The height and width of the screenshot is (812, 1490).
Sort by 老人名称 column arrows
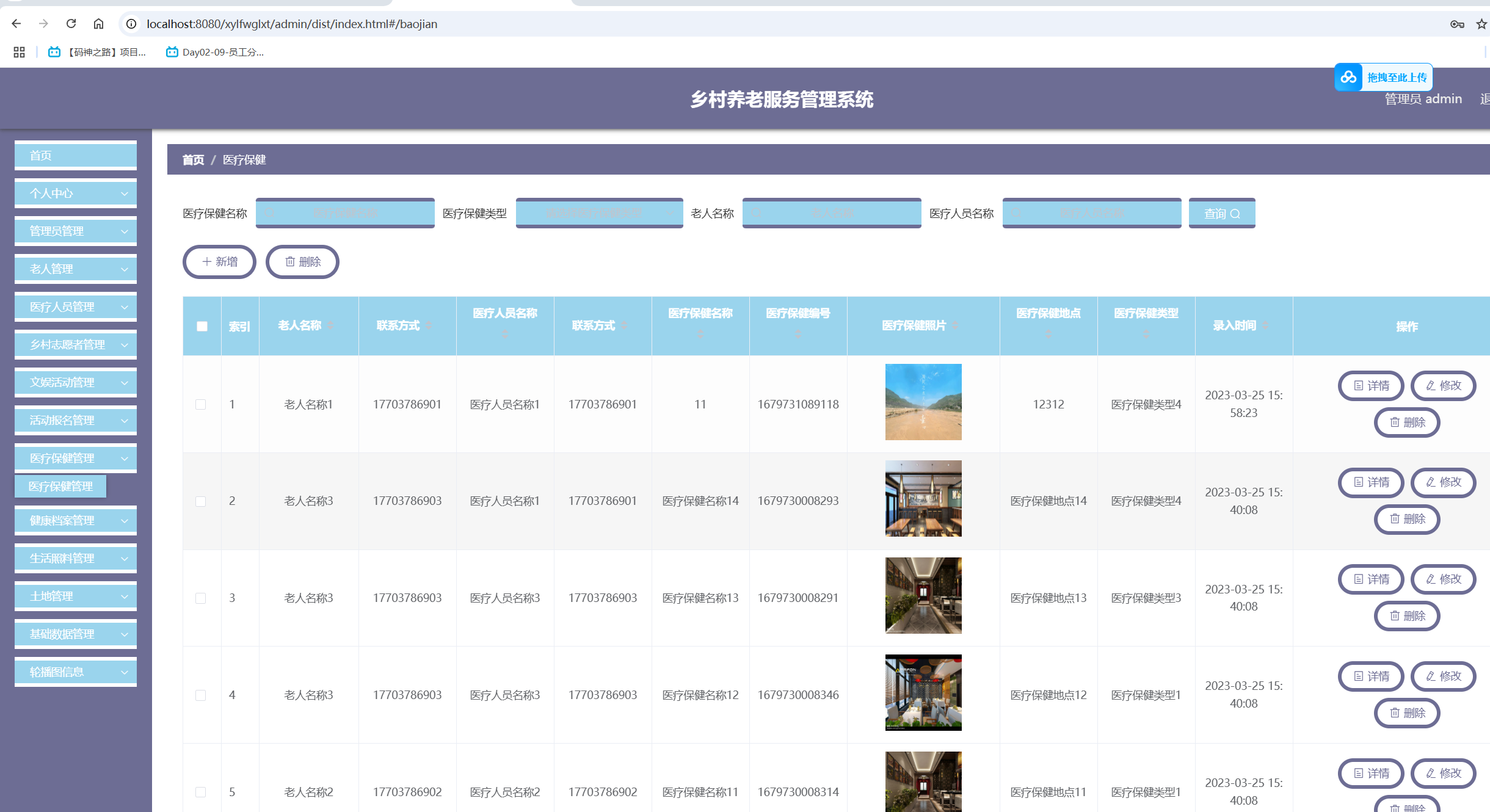click(x=330, y=325)
